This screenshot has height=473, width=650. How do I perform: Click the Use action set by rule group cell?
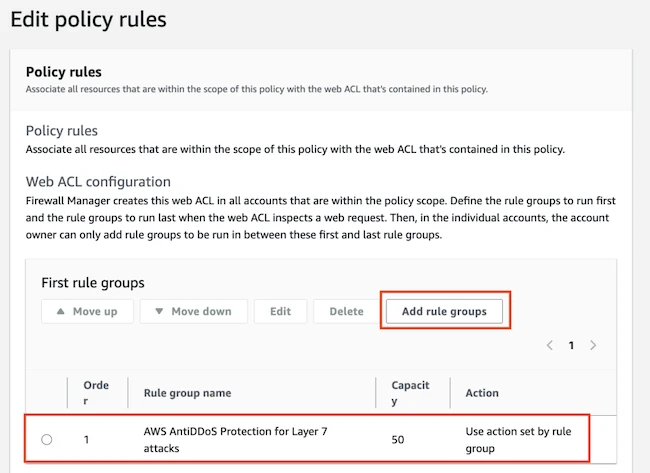pos(518,439)
